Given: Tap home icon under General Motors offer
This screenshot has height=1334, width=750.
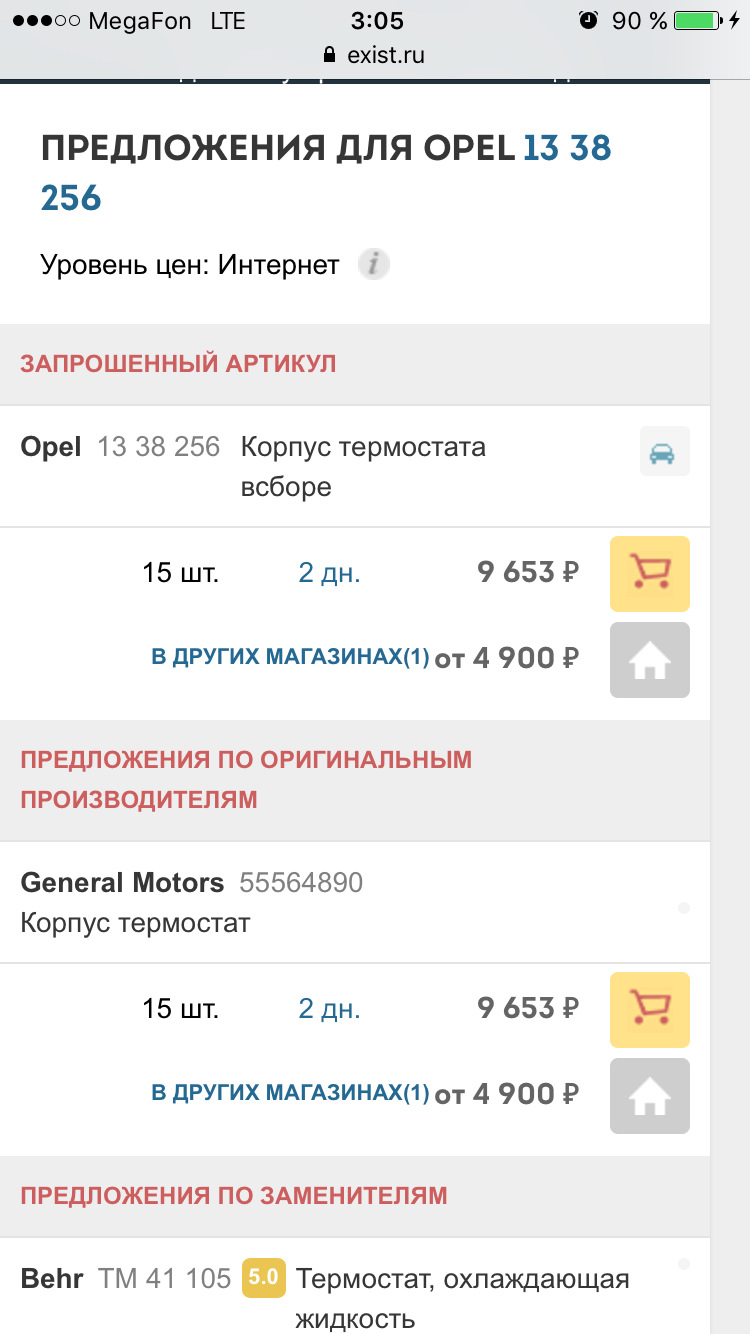Looking at the screenshot, I should [x=649, y=1095].
